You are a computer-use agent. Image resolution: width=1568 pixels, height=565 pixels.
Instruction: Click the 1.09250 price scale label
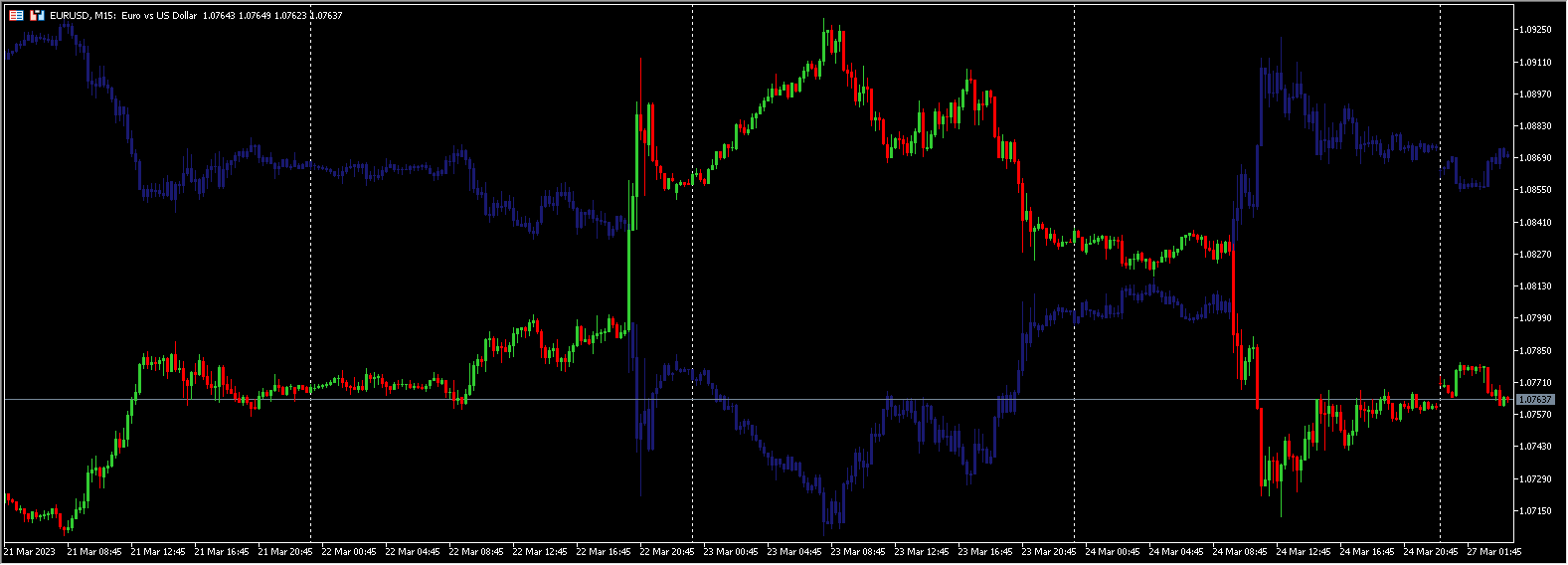[x=1535, y=30]
